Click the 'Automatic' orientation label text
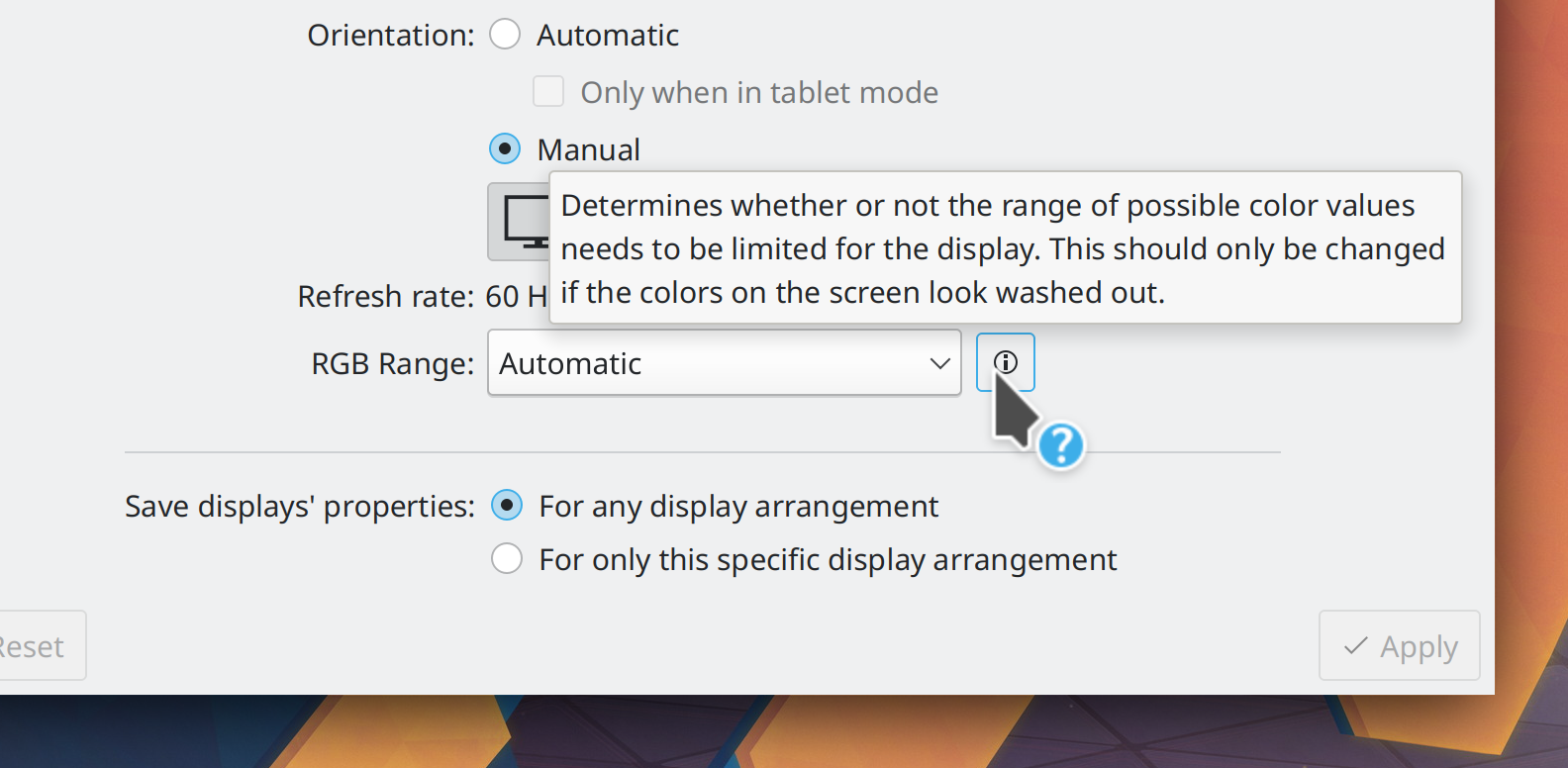 (607, 36)
